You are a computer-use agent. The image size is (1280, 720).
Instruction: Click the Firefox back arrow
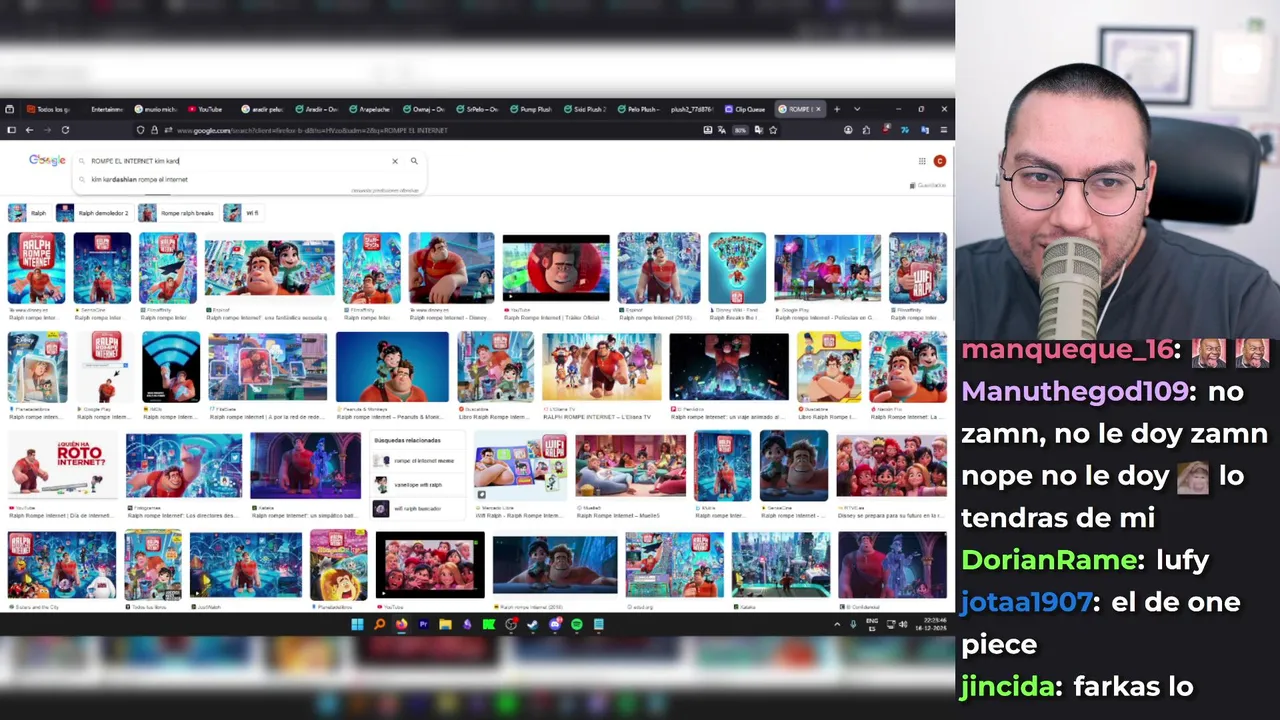(29, 130)
